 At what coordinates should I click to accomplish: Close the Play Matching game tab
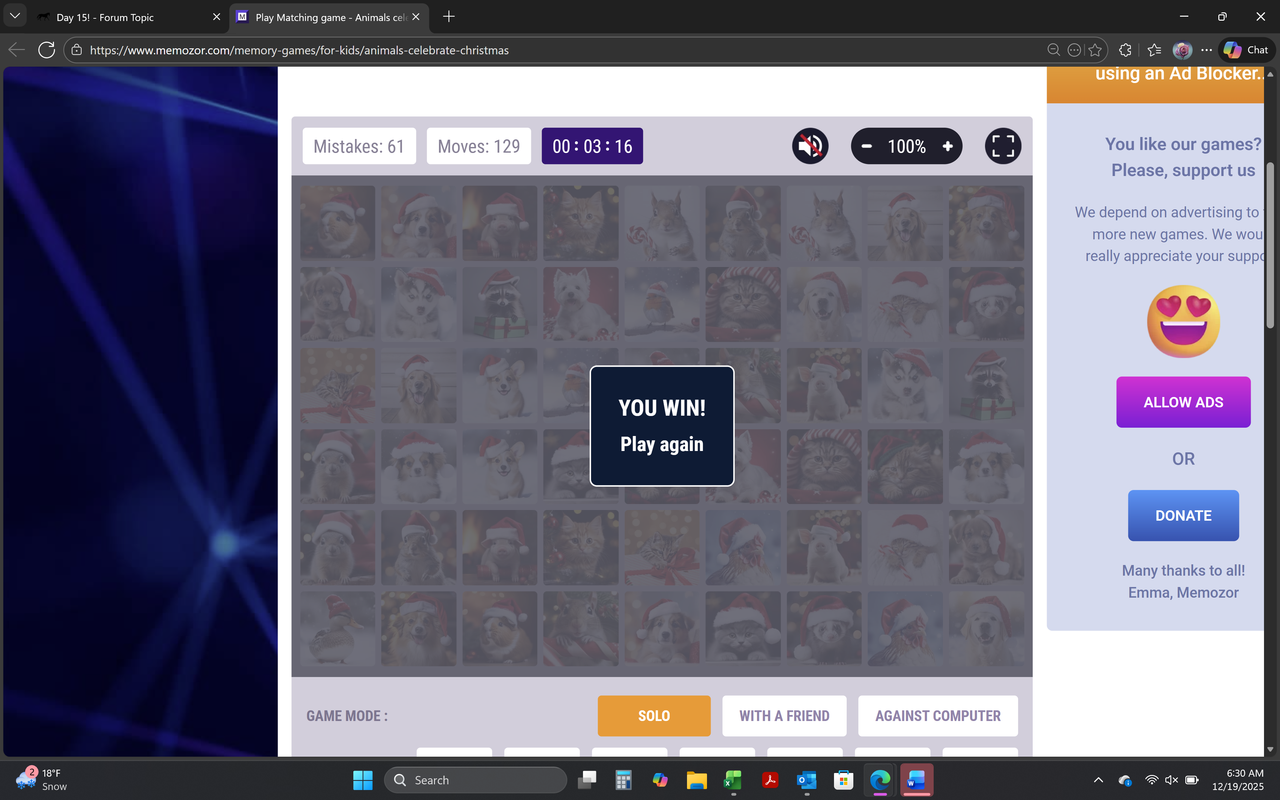(415, 17)
